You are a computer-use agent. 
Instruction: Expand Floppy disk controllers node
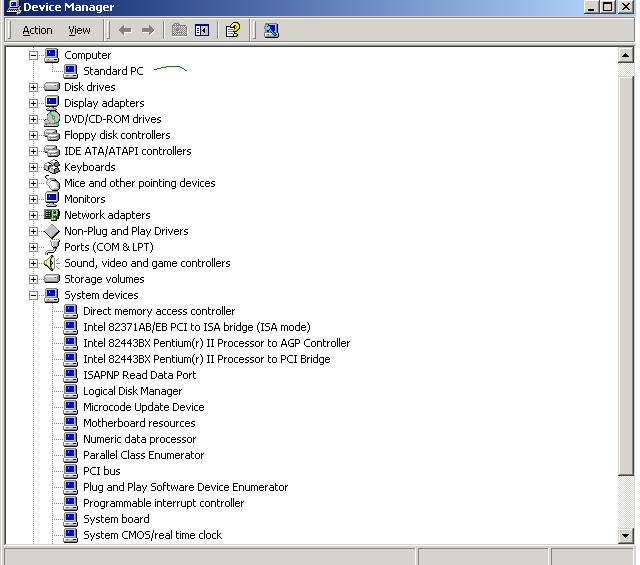pos(33,135)
